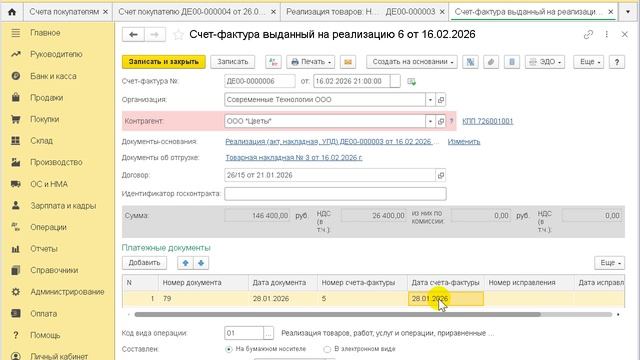Viewport: 640px width, 360px height.
Task: Open calendar picker for invoice date
Action: 395,81
